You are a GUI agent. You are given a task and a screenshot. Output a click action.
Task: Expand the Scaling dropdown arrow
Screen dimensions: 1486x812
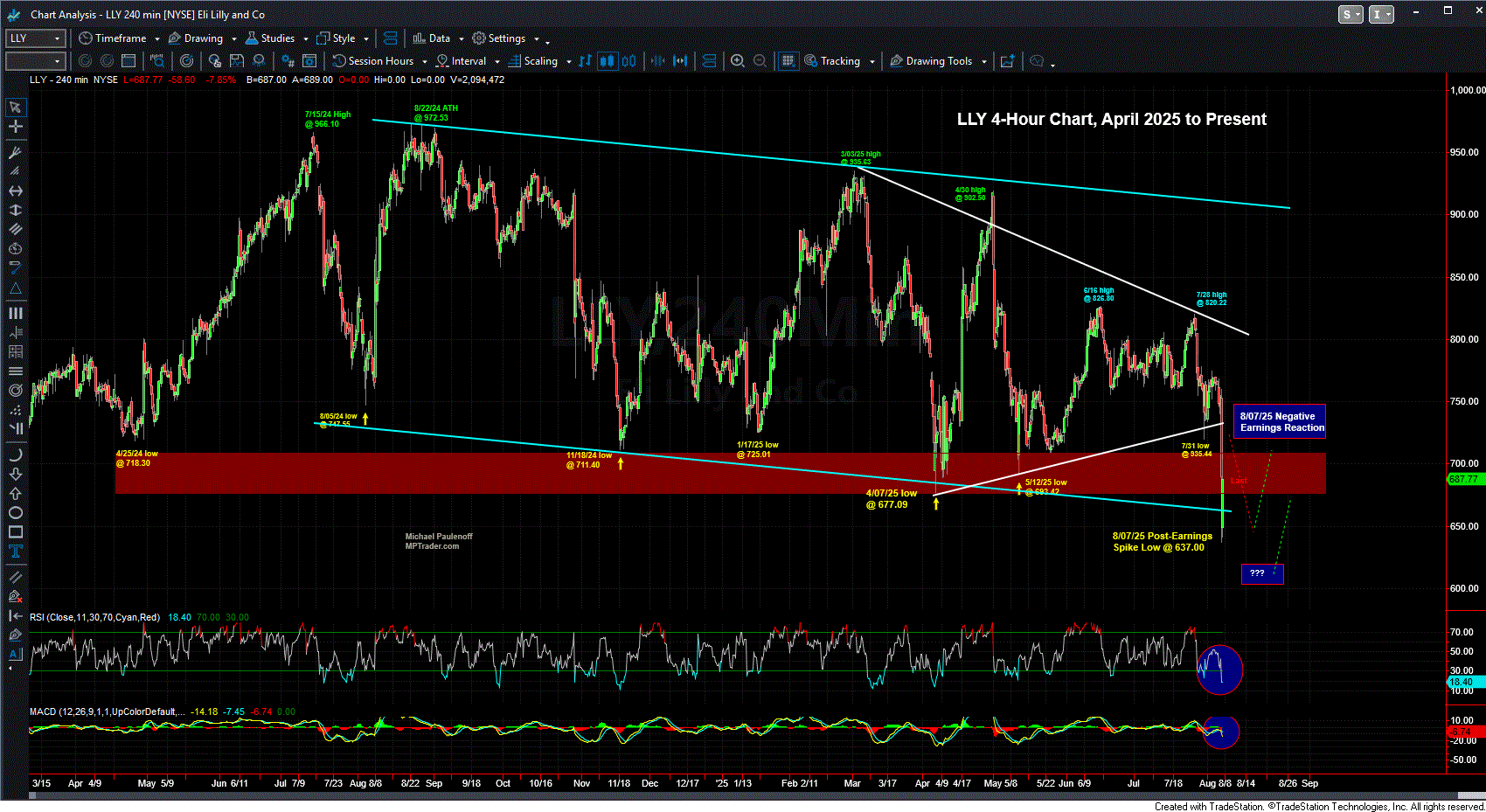pyautogui.click(x=568, y=61)
